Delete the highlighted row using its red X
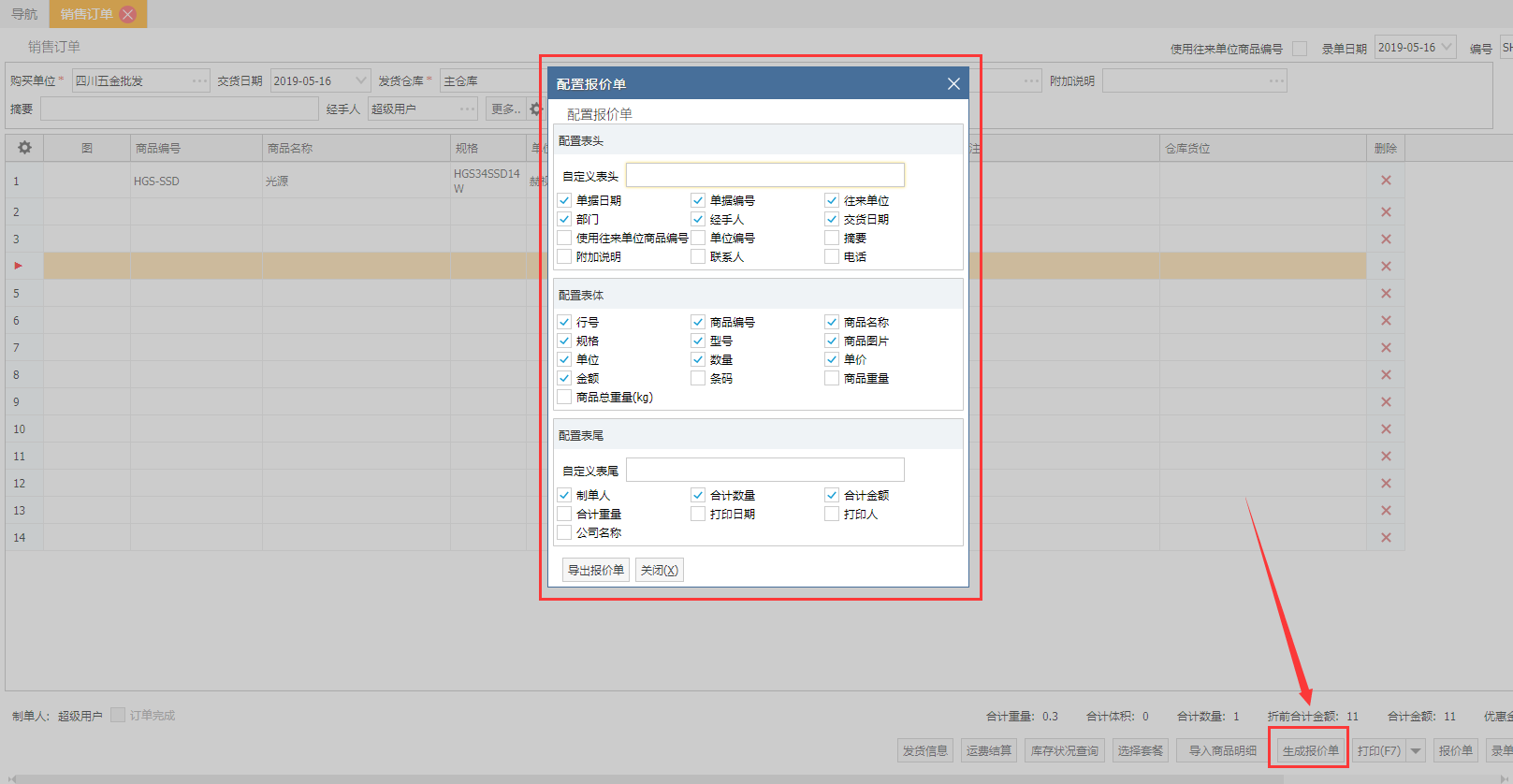This screenshot has width=1513, height=784. pos(1386,267)
